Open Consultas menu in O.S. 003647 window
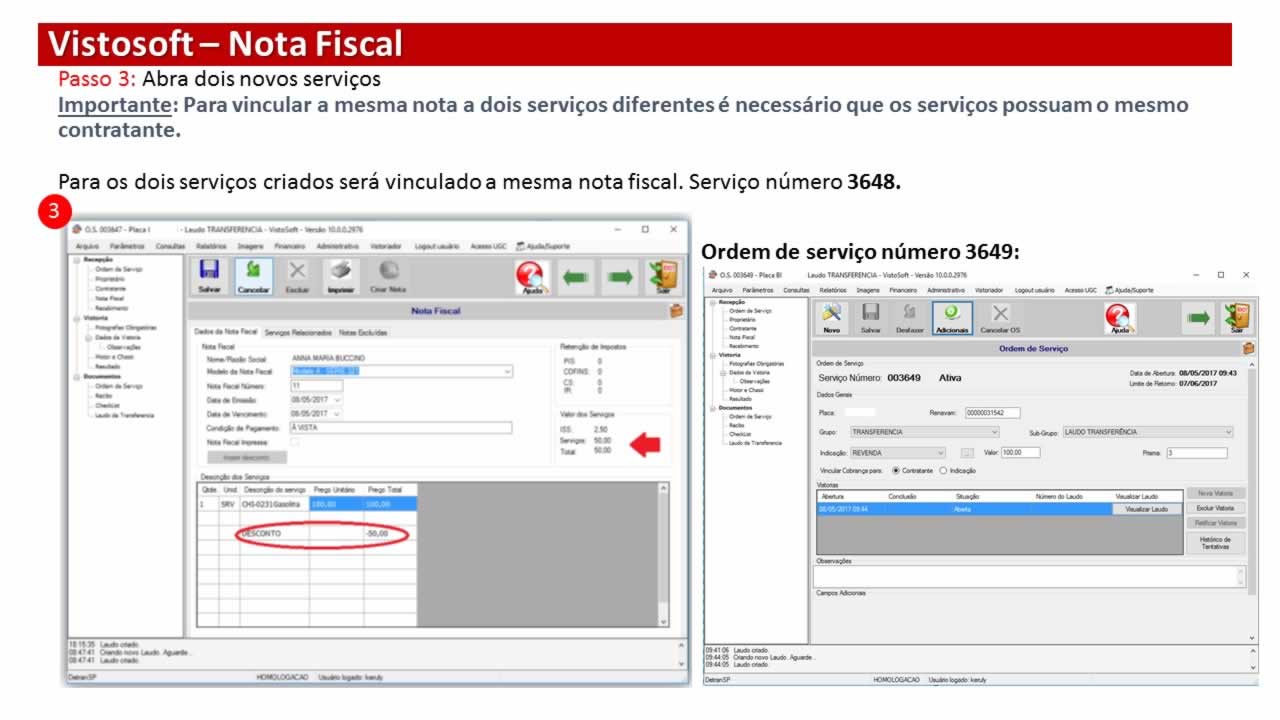Screen dimensions: 1280x720 pyautogui.click(x=170, y=246)
